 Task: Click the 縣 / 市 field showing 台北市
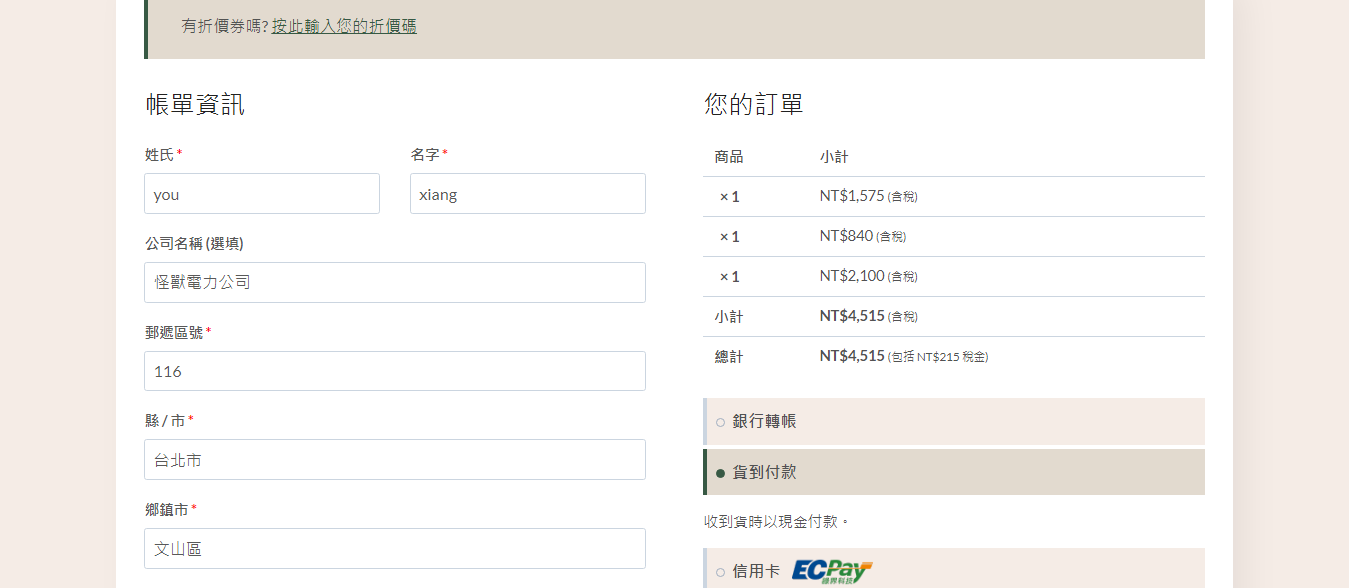click(394, 460)
